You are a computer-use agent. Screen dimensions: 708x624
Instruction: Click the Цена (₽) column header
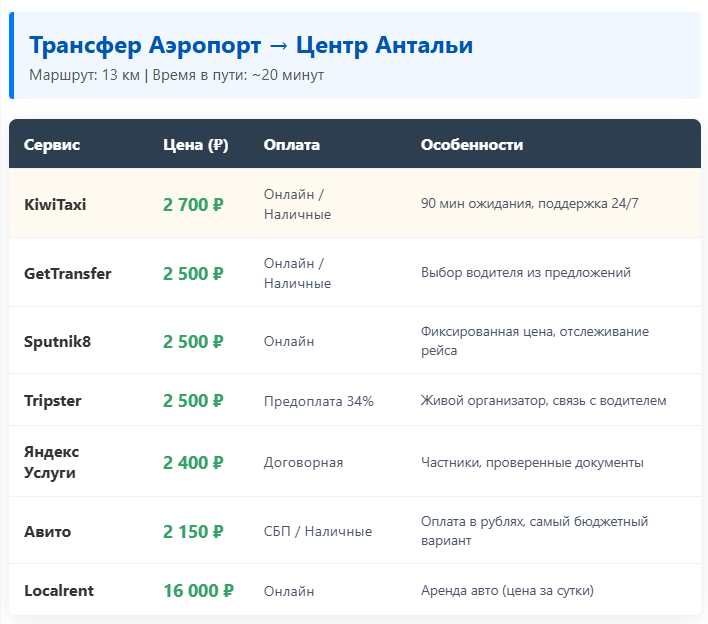pos(196,144)
